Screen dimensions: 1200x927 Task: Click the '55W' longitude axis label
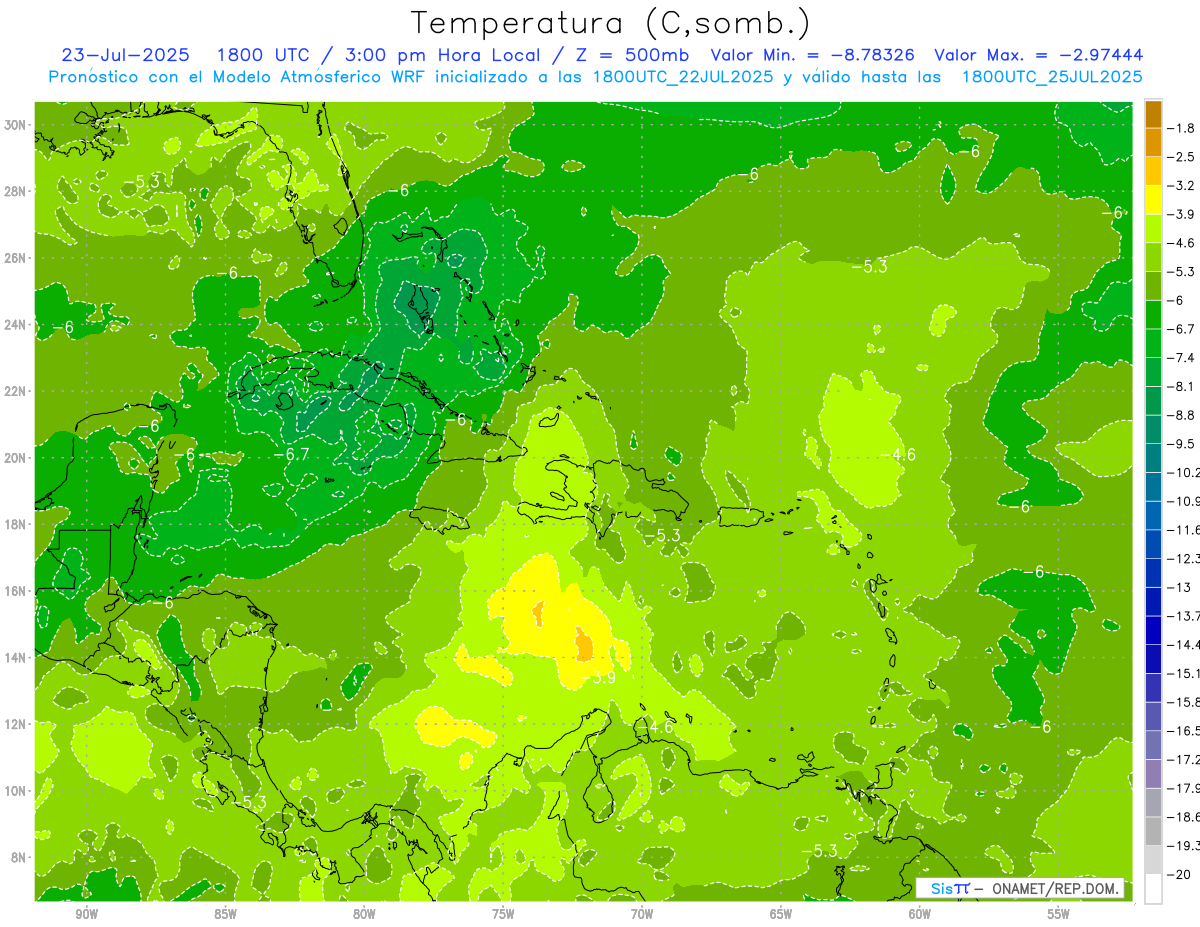pyautogui.click(x=1059, y=914)
